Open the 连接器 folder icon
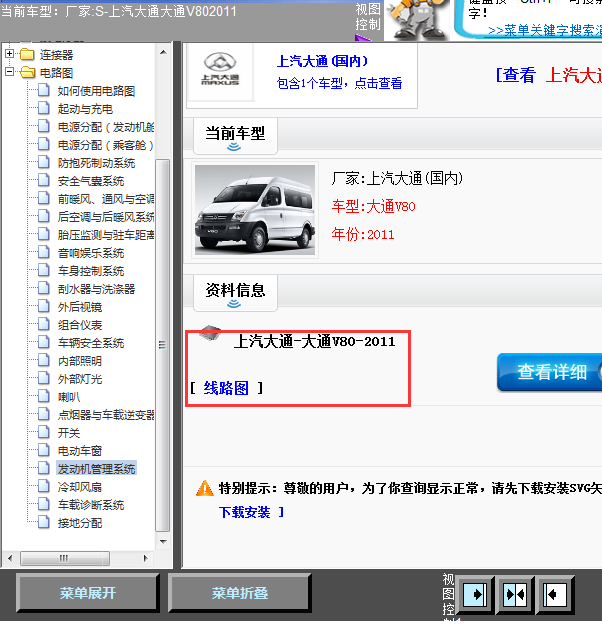The image size is (602, 624). pyautogui.click(x=27, y=54)
